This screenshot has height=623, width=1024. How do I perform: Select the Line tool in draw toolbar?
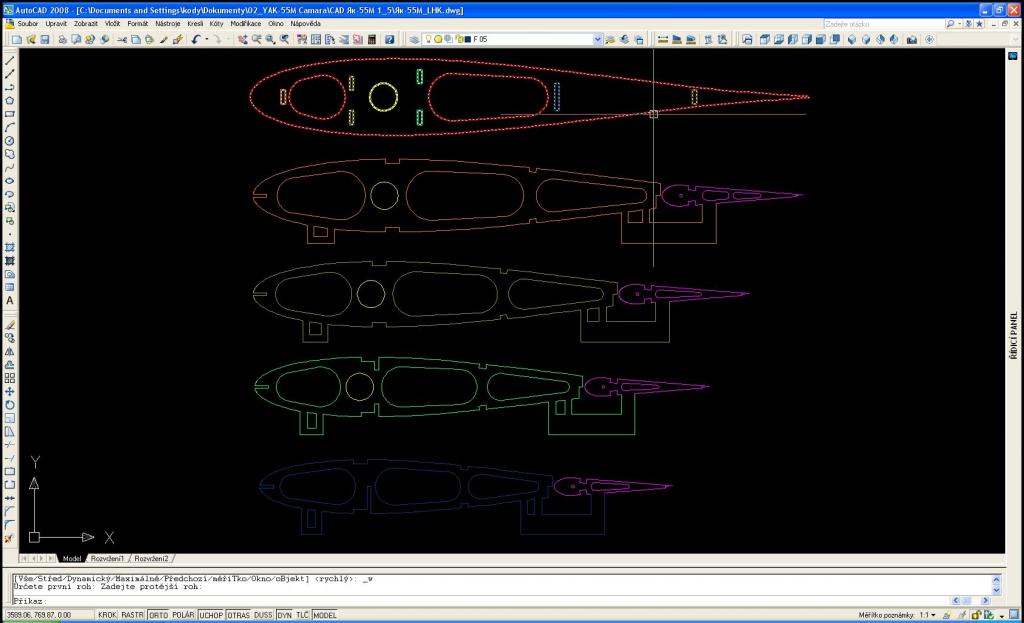point(9,60)
